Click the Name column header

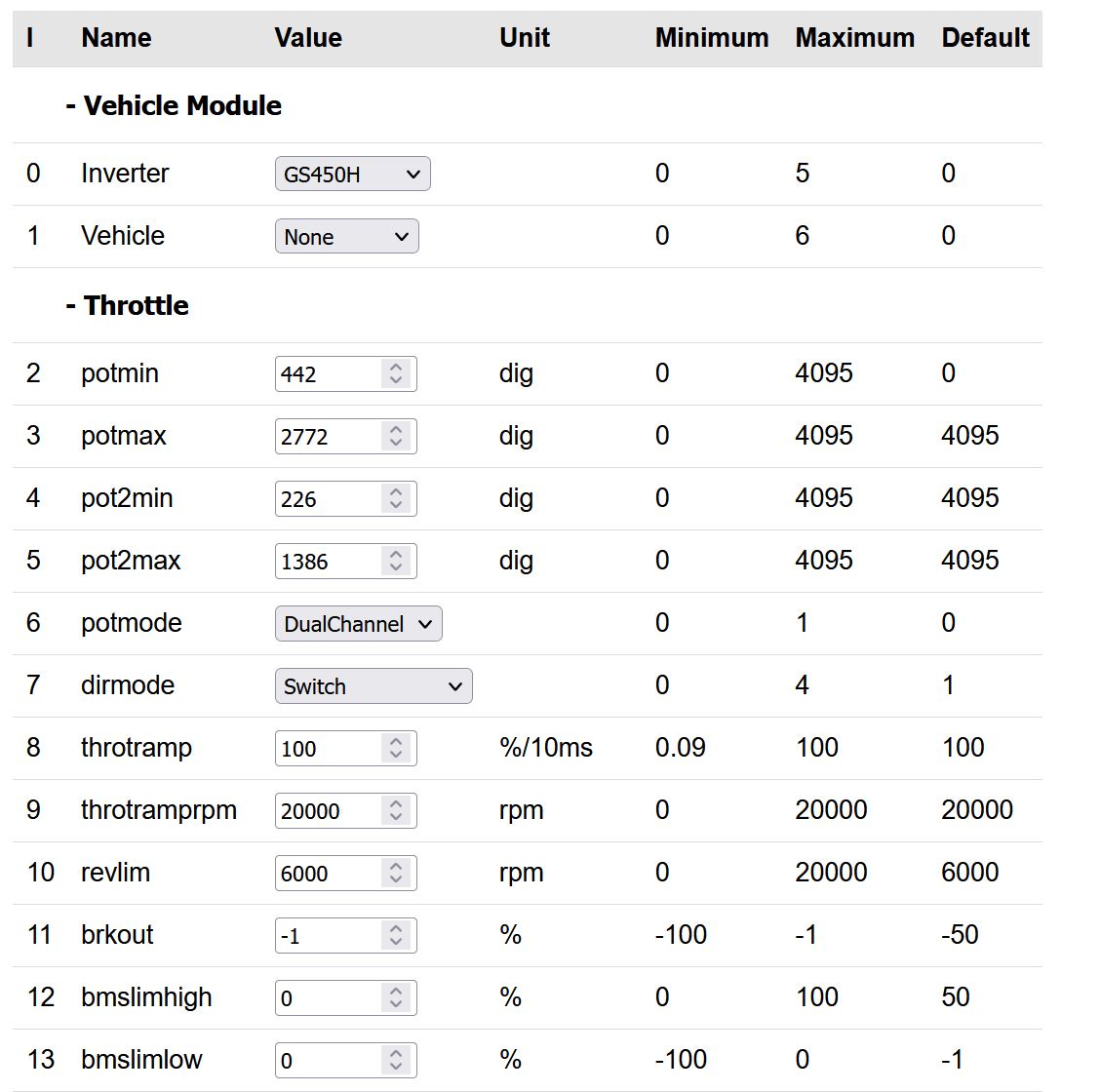(116, 38)
